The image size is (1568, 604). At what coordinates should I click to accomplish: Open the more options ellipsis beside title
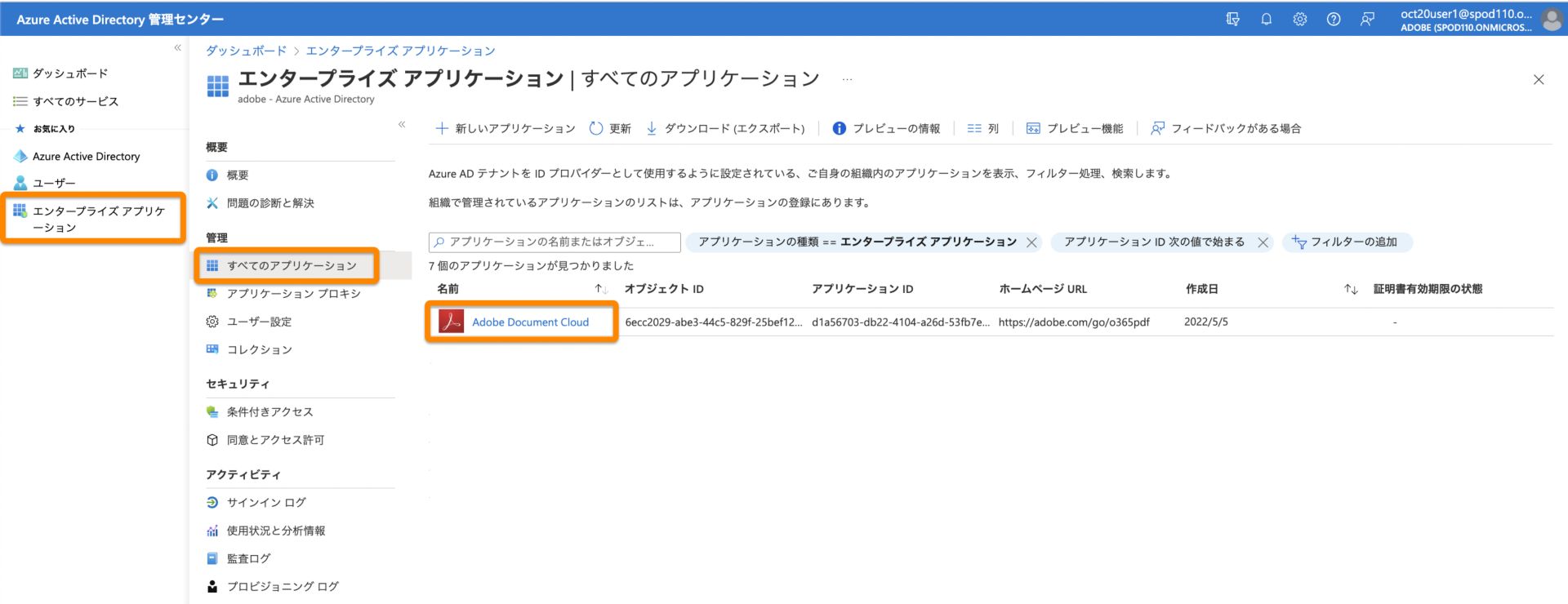click(848, 79)
